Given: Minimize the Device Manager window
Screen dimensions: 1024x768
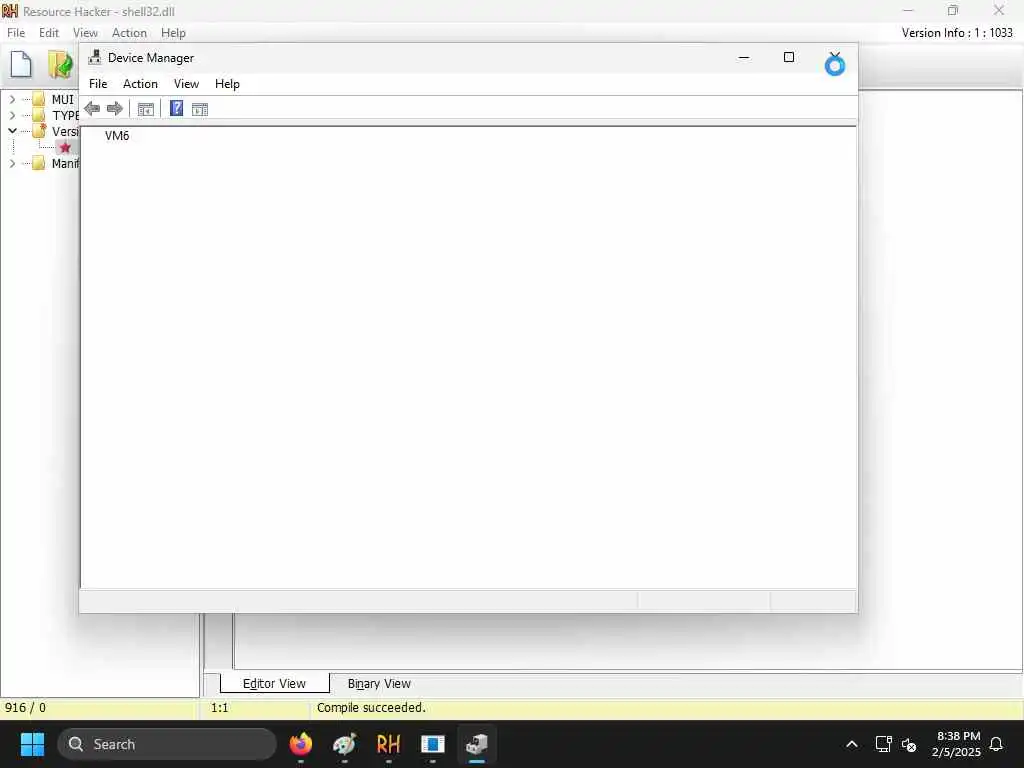Looking at the screenshot, I should (x=743, y=57).
